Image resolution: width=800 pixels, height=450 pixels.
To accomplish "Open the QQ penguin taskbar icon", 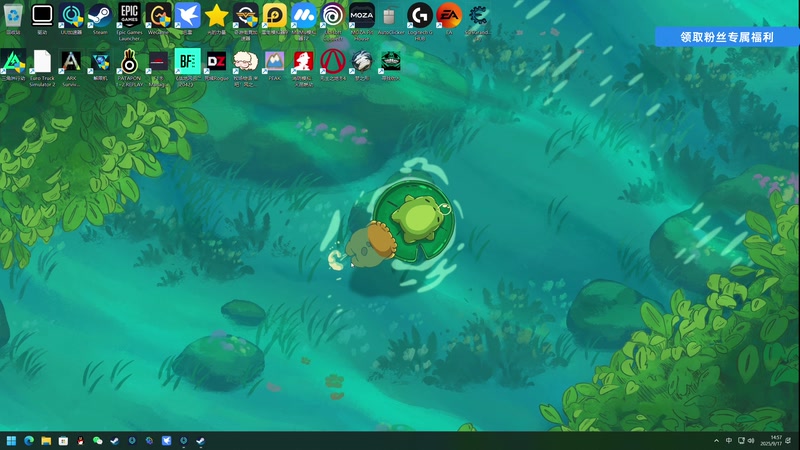I will [x=81, y=441].
